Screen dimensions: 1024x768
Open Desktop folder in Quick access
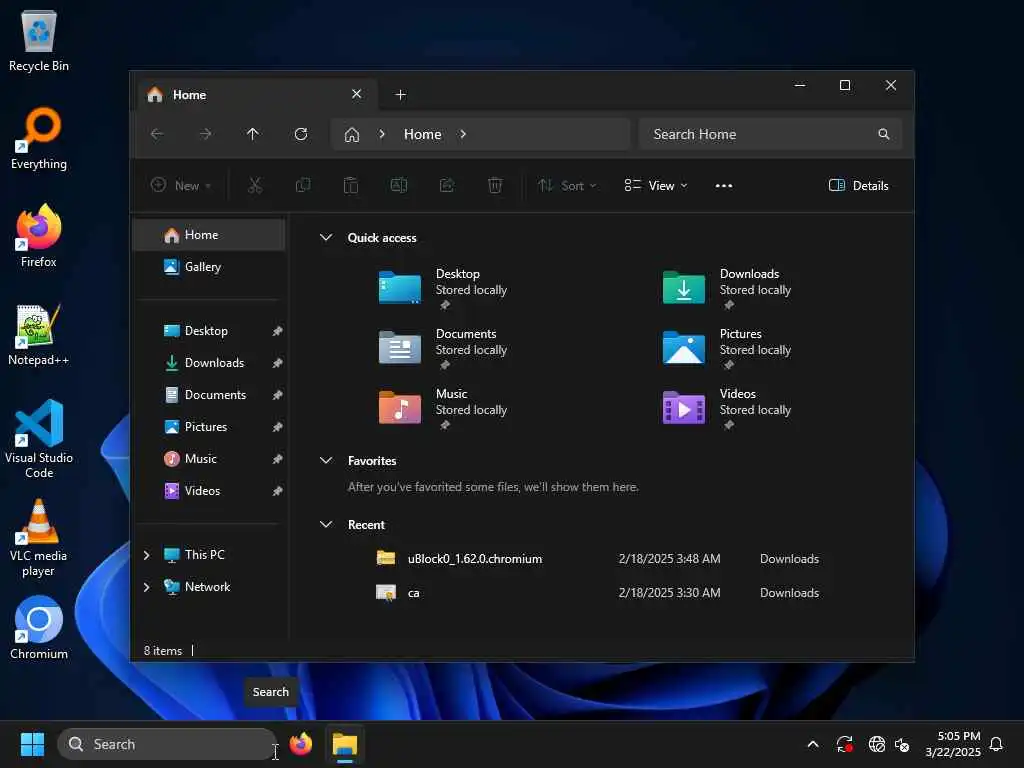pos(443,288)
